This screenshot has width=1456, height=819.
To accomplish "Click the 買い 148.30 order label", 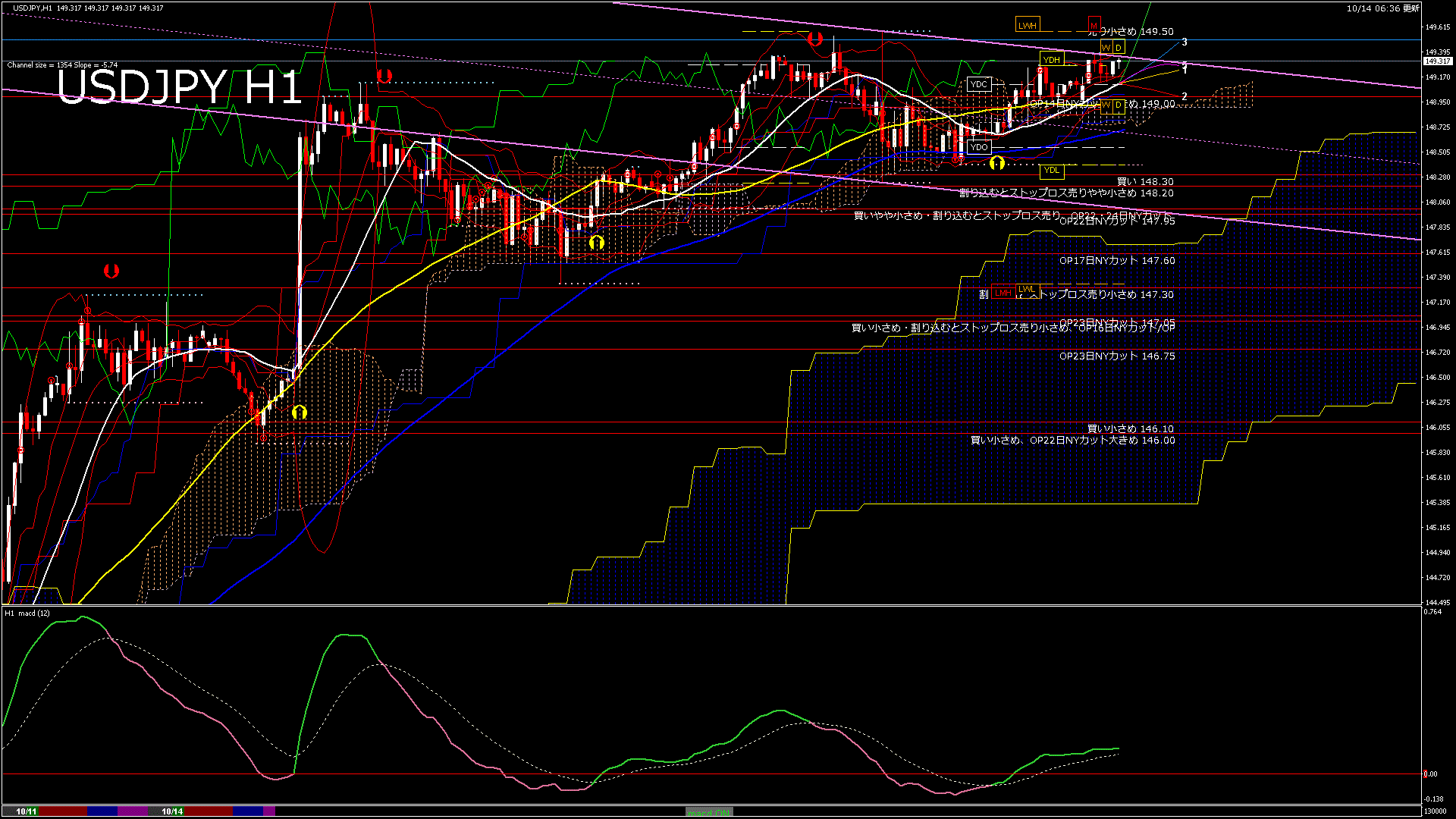I will [1145, 182].
